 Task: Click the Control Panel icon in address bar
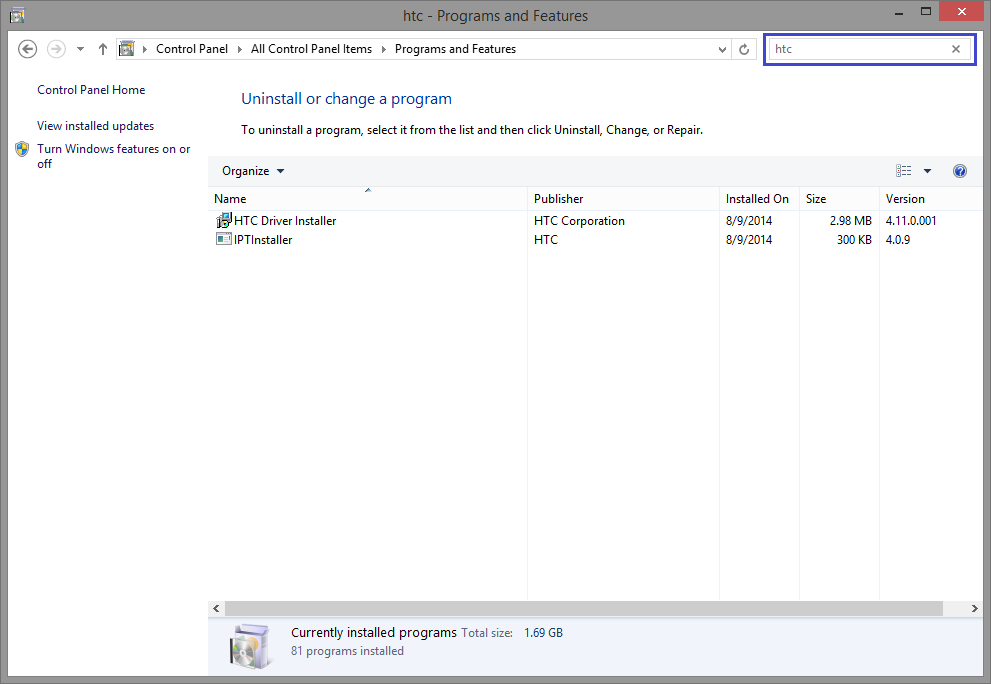(127, 49)
